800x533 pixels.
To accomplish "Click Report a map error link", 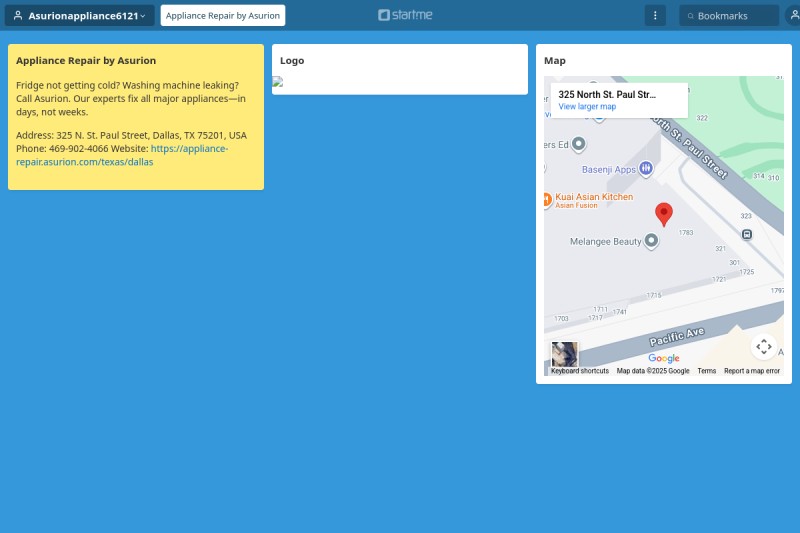I will [752, 371].
